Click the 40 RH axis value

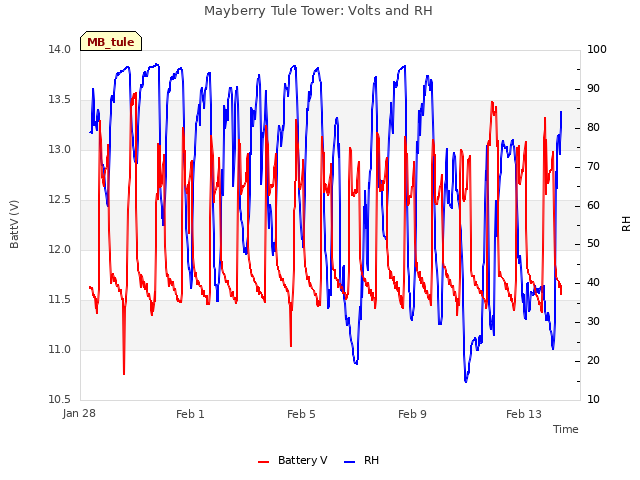pos(593,282)
